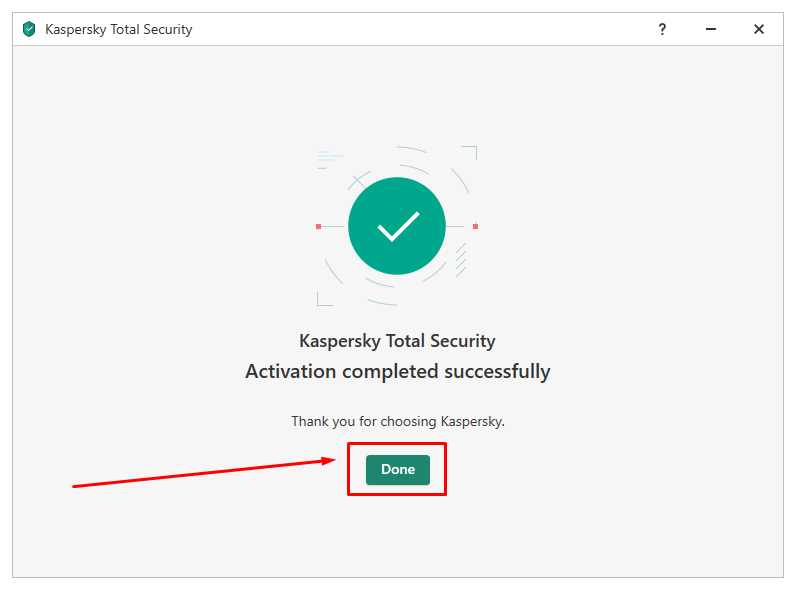Minimize the Kaspersky Total Security window
802x601 pixels.
[x=710, y=29]
